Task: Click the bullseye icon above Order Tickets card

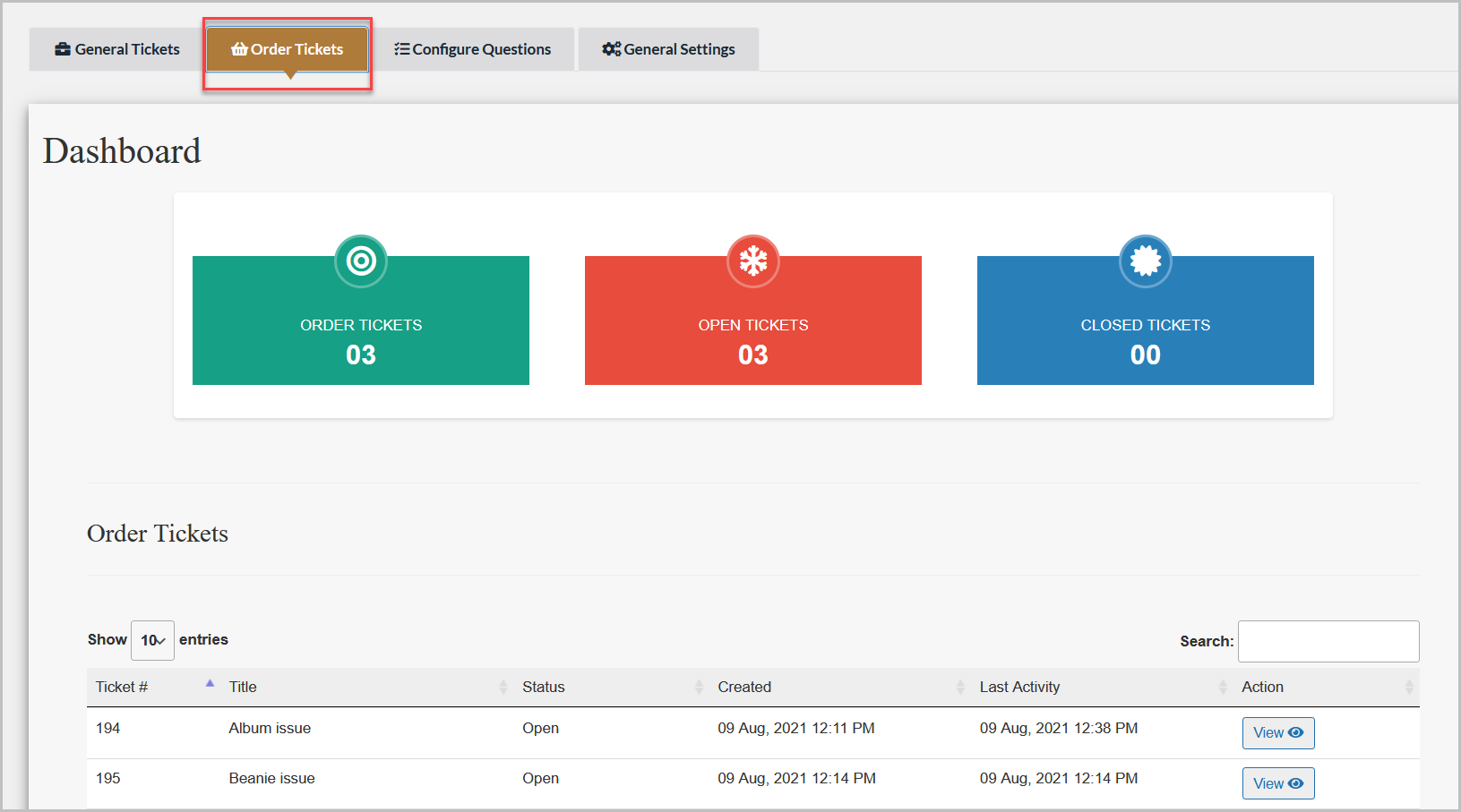Action: (360, 261)
